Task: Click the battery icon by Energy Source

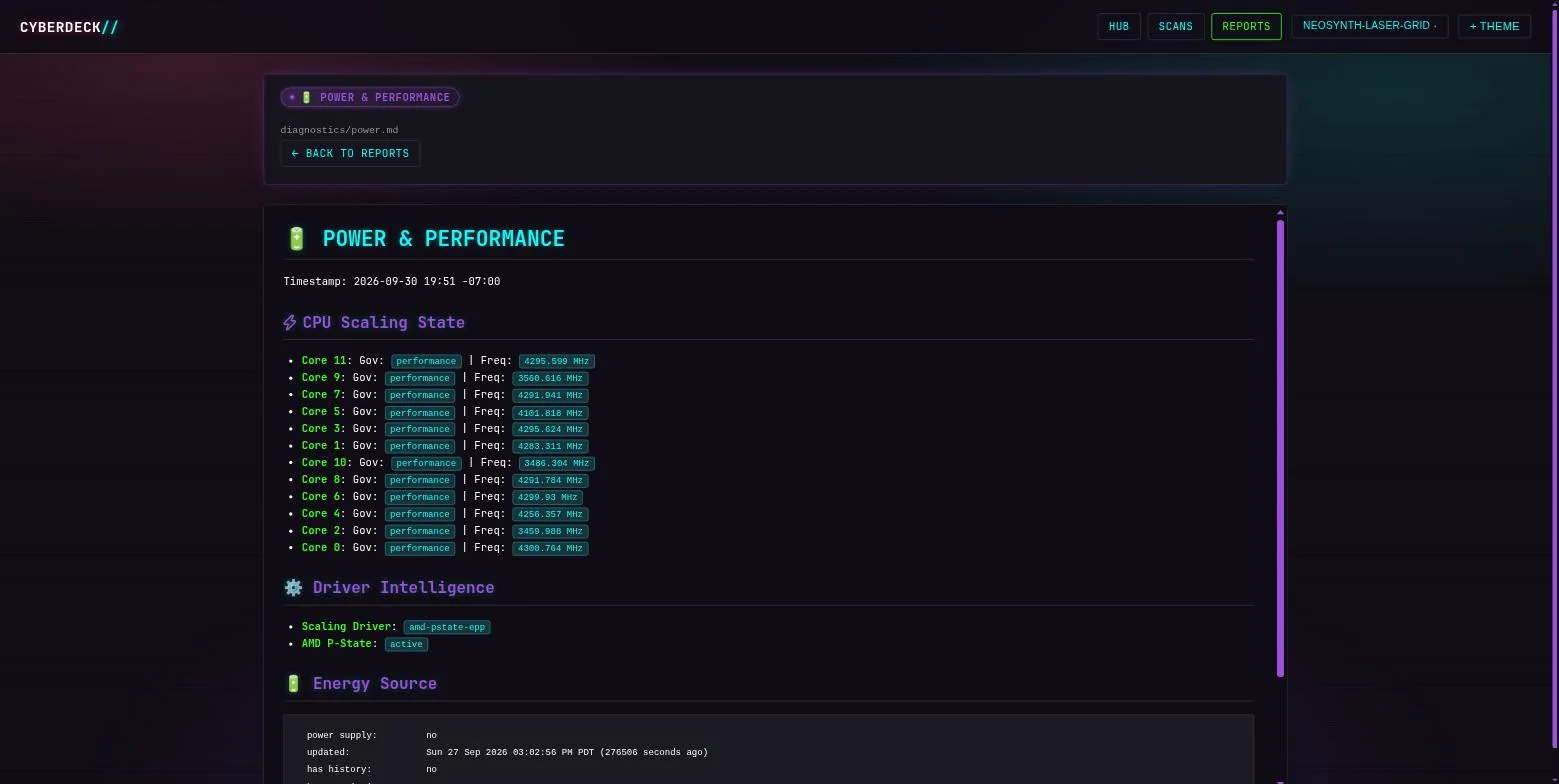Action: pyautogui.click(x=293, y=683)
